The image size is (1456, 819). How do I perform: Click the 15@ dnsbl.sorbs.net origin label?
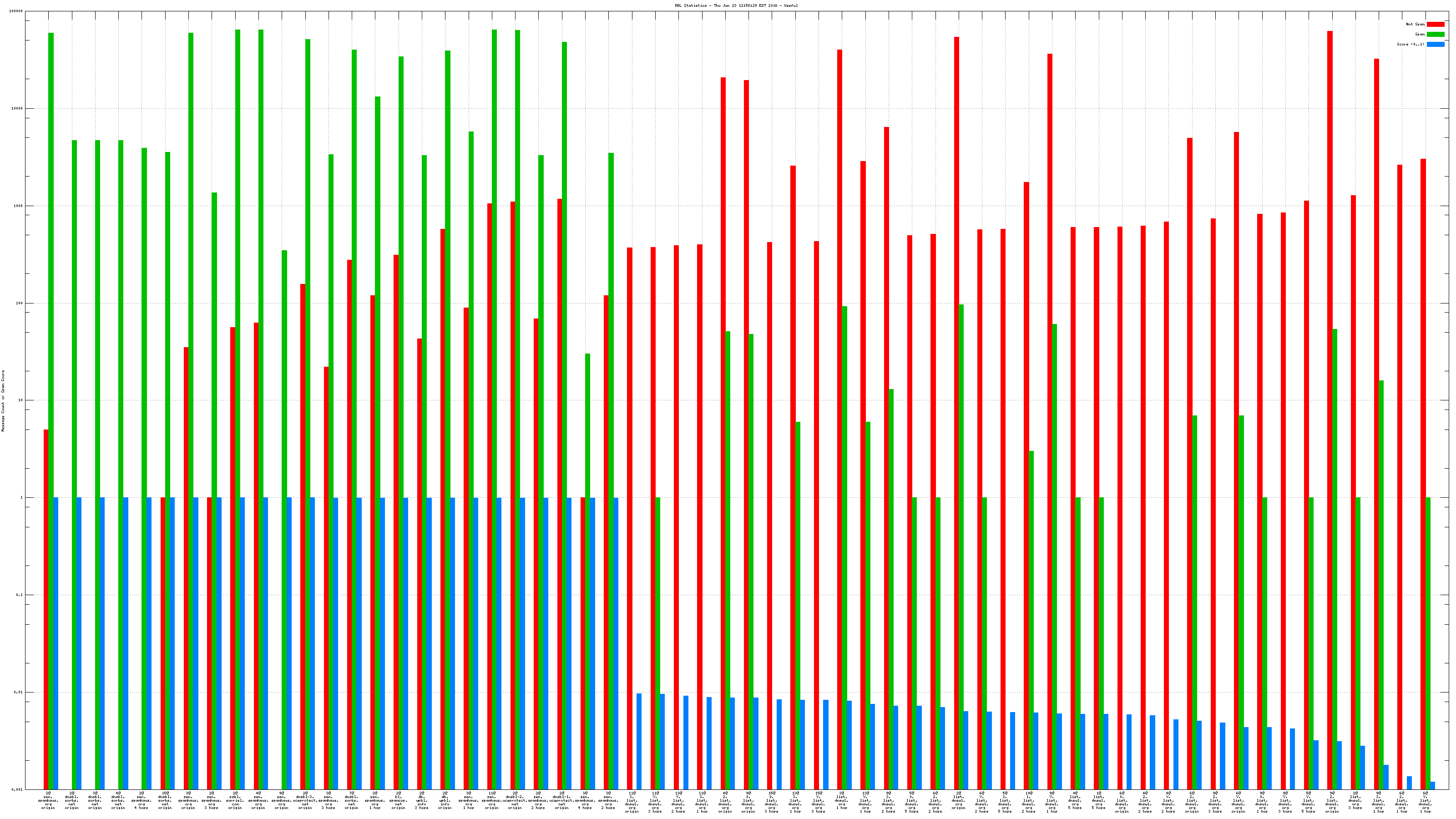[165, 800]
